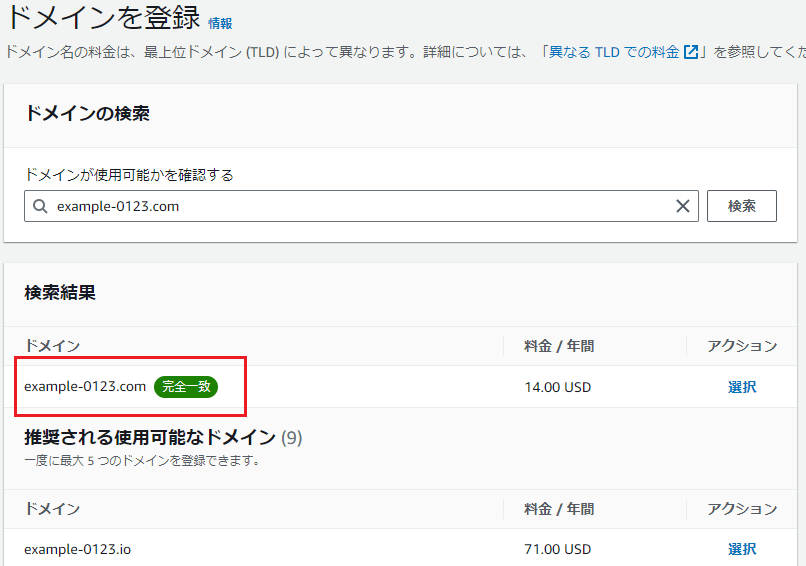Open the 情報 info link
This screenshot has height=566, width=806.
[x=220, y=23]
